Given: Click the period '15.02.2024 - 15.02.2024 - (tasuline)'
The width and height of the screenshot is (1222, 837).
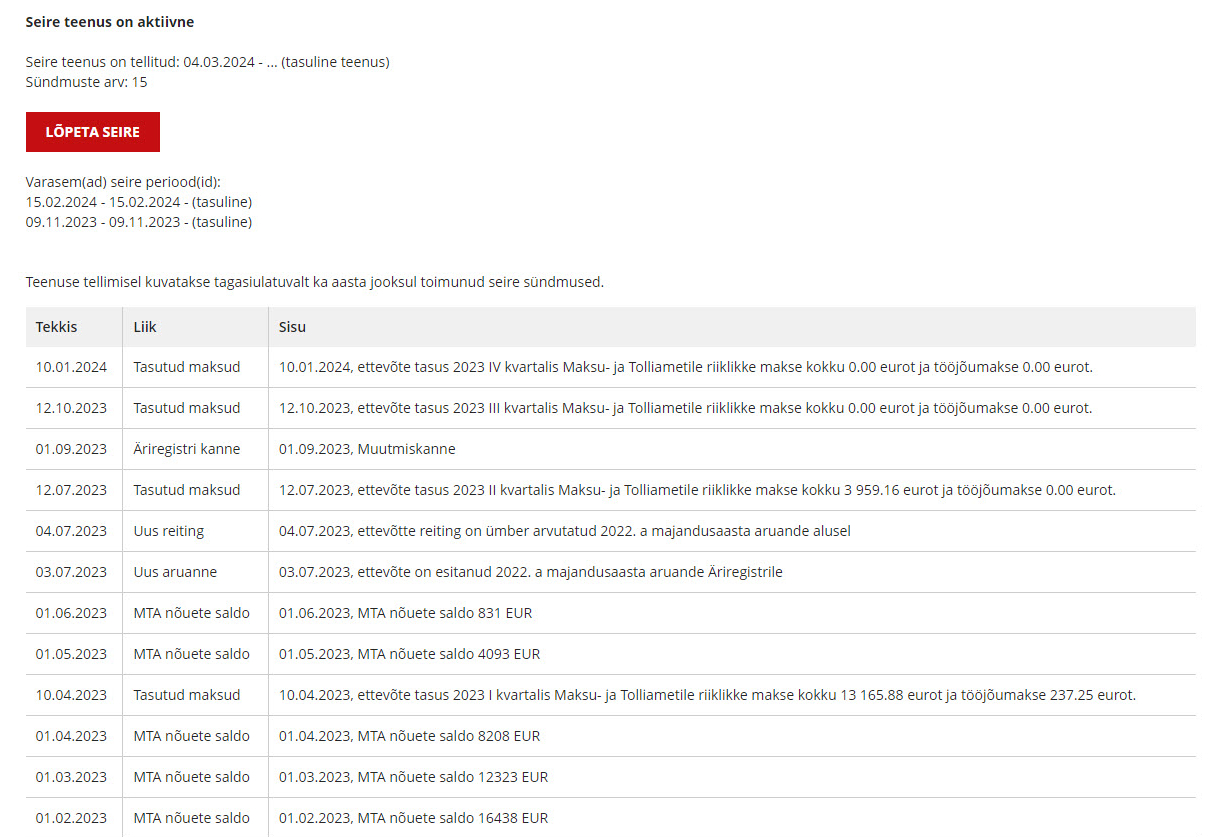Looking at the screenshot, I should (x=139, y=202).
